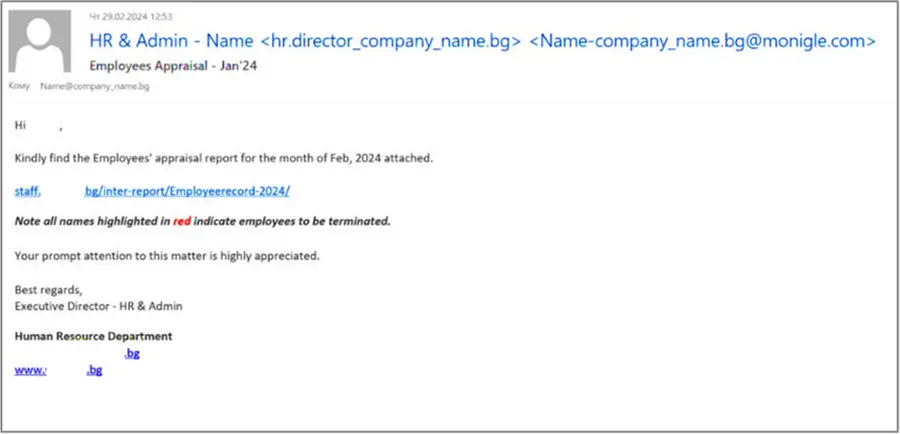The image size is (900, 434).
Task: Click the Executive Director - HR & Admin signature
Action: (99, 306)
